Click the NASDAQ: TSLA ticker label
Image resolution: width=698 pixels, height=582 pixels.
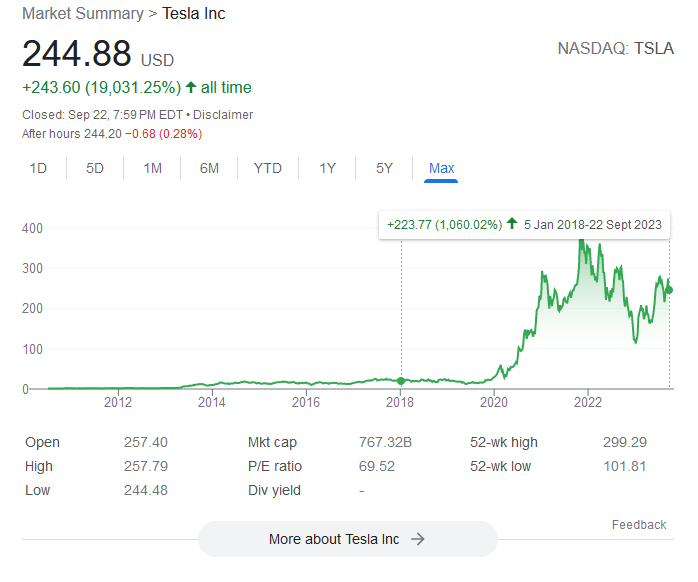[615, 48]
